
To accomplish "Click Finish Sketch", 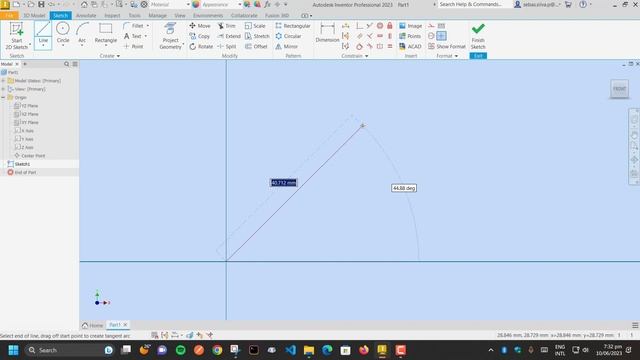I will pyautogui.click(x=478, y=36).
